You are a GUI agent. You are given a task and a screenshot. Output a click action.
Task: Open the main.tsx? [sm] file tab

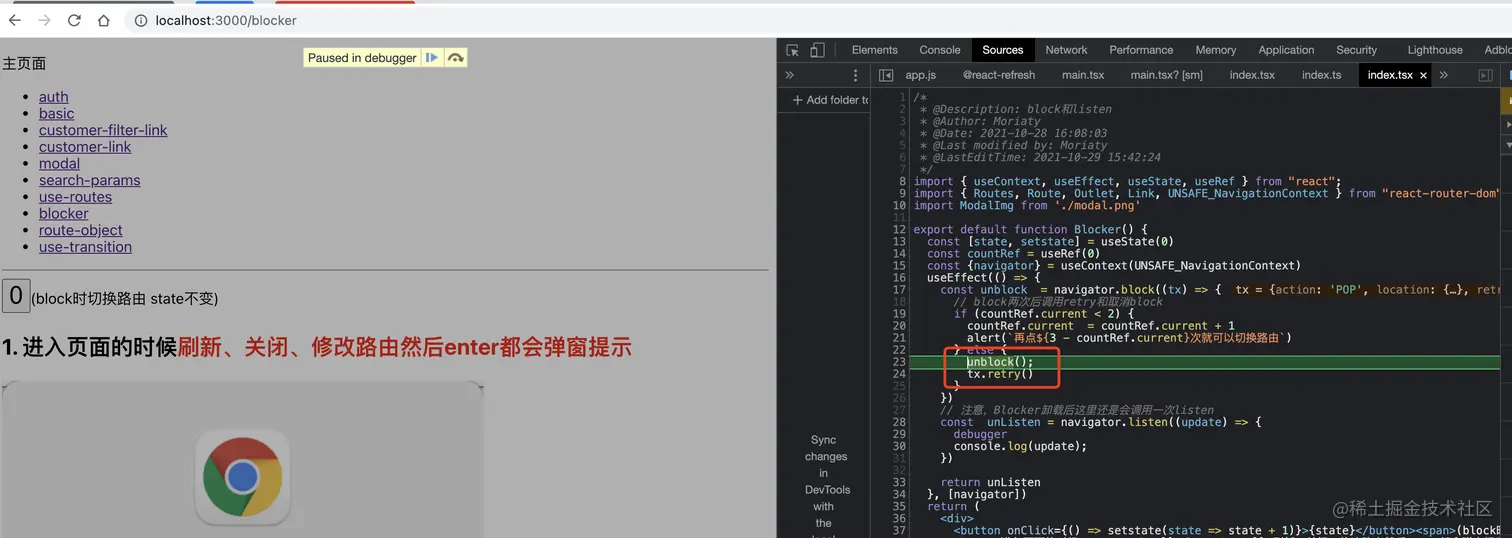(1167, 75)
